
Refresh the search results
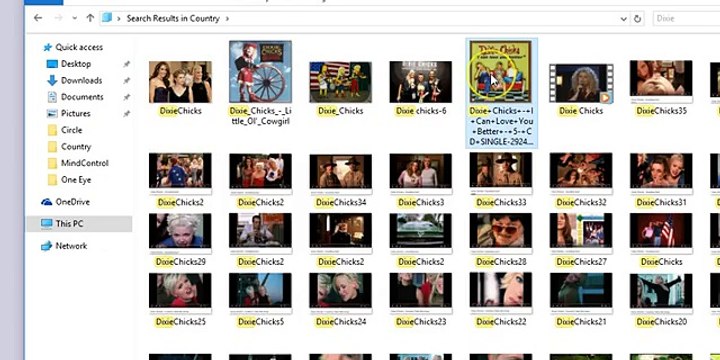(637, 19)
